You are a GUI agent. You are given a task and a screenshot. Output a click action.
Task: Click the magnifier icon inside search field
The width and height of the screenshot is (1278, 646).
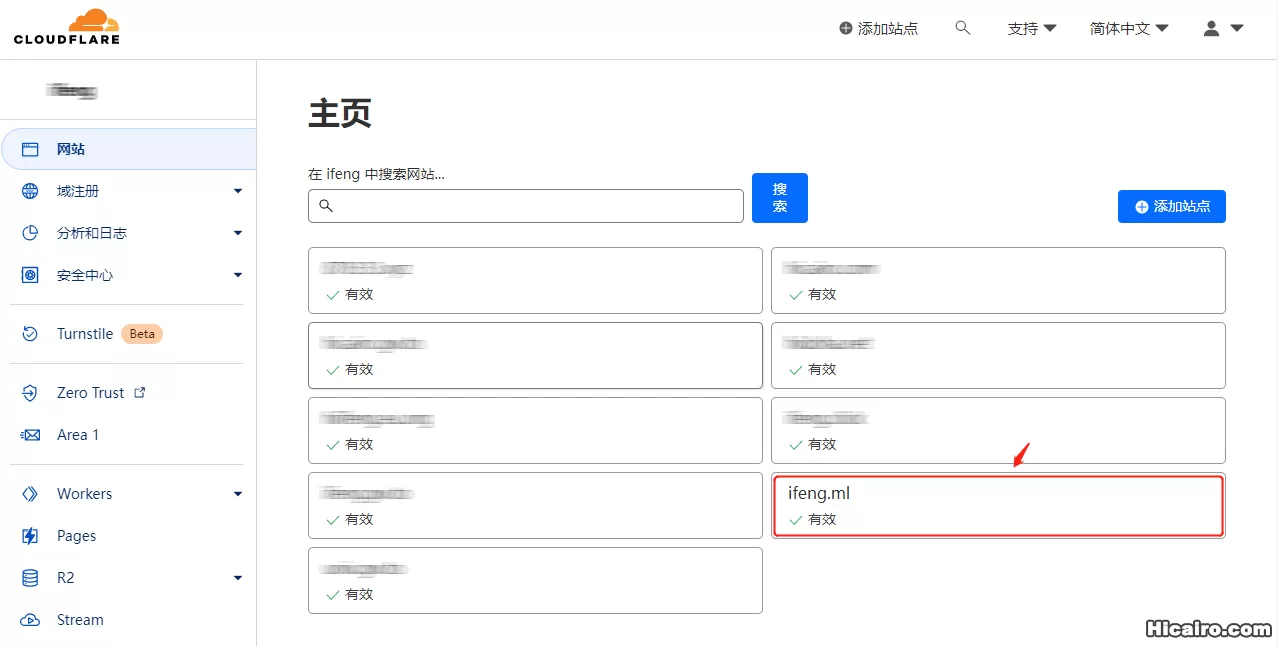tap(326, 206)
